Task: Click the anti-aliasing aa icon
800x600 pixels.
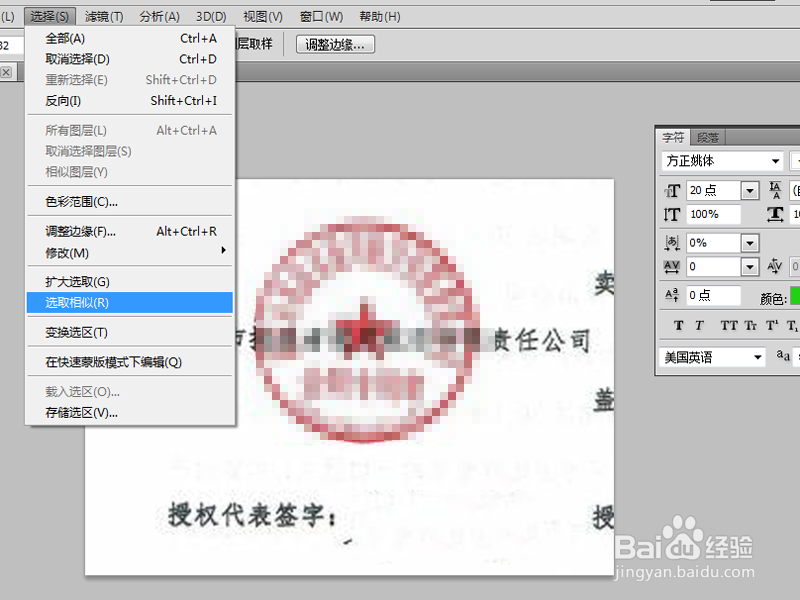Action: click(783, 355)
